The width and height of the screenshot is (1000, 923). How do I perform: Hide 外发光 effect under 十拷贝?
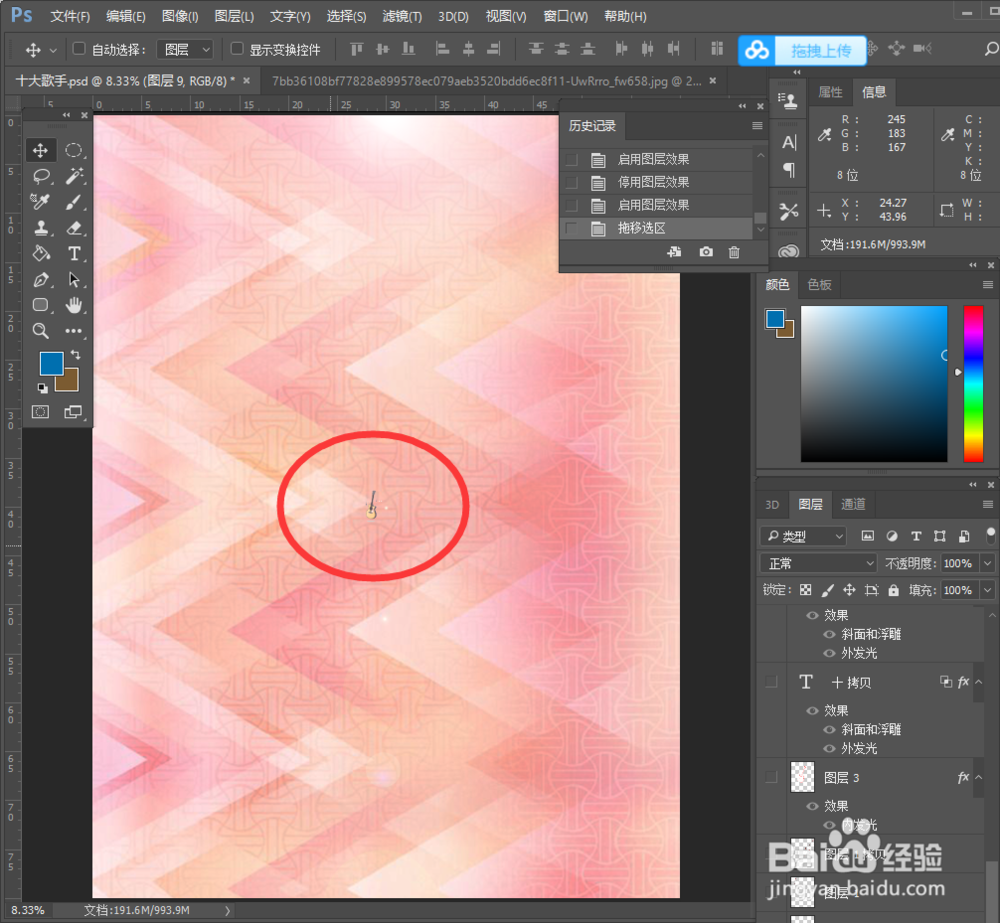click(x=829, y=748)
